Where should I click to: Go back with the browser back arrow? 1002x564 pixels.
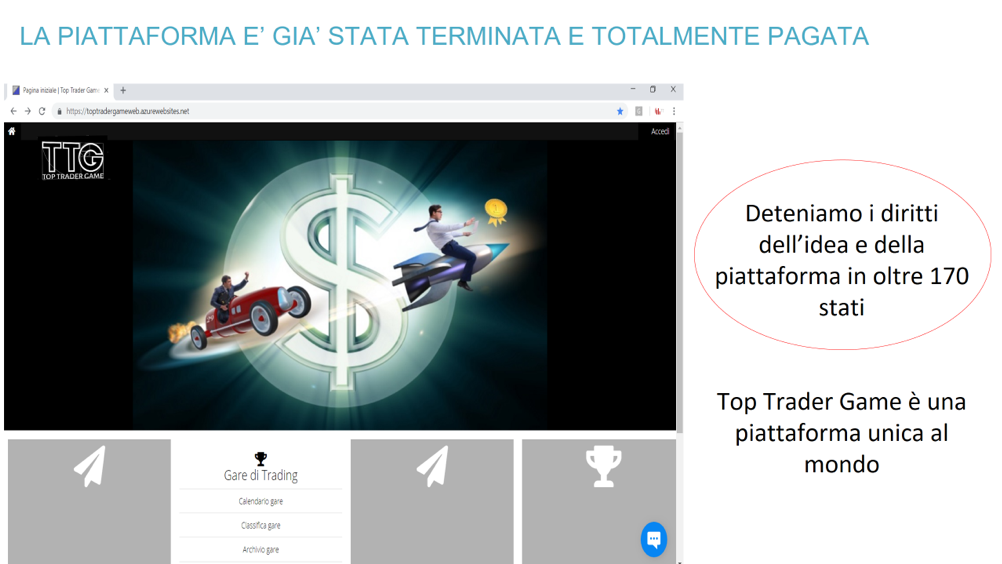click(14, 111)
